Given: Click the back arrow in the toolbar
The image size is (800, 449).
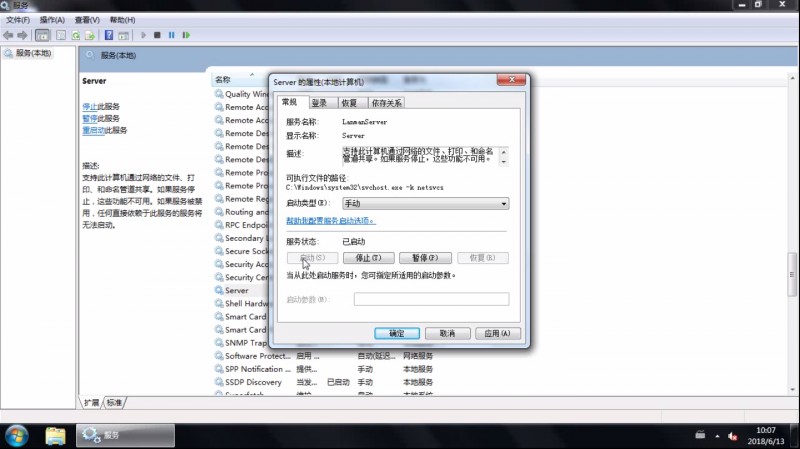Looking at the screenshot, I should (x=8, y=35).
